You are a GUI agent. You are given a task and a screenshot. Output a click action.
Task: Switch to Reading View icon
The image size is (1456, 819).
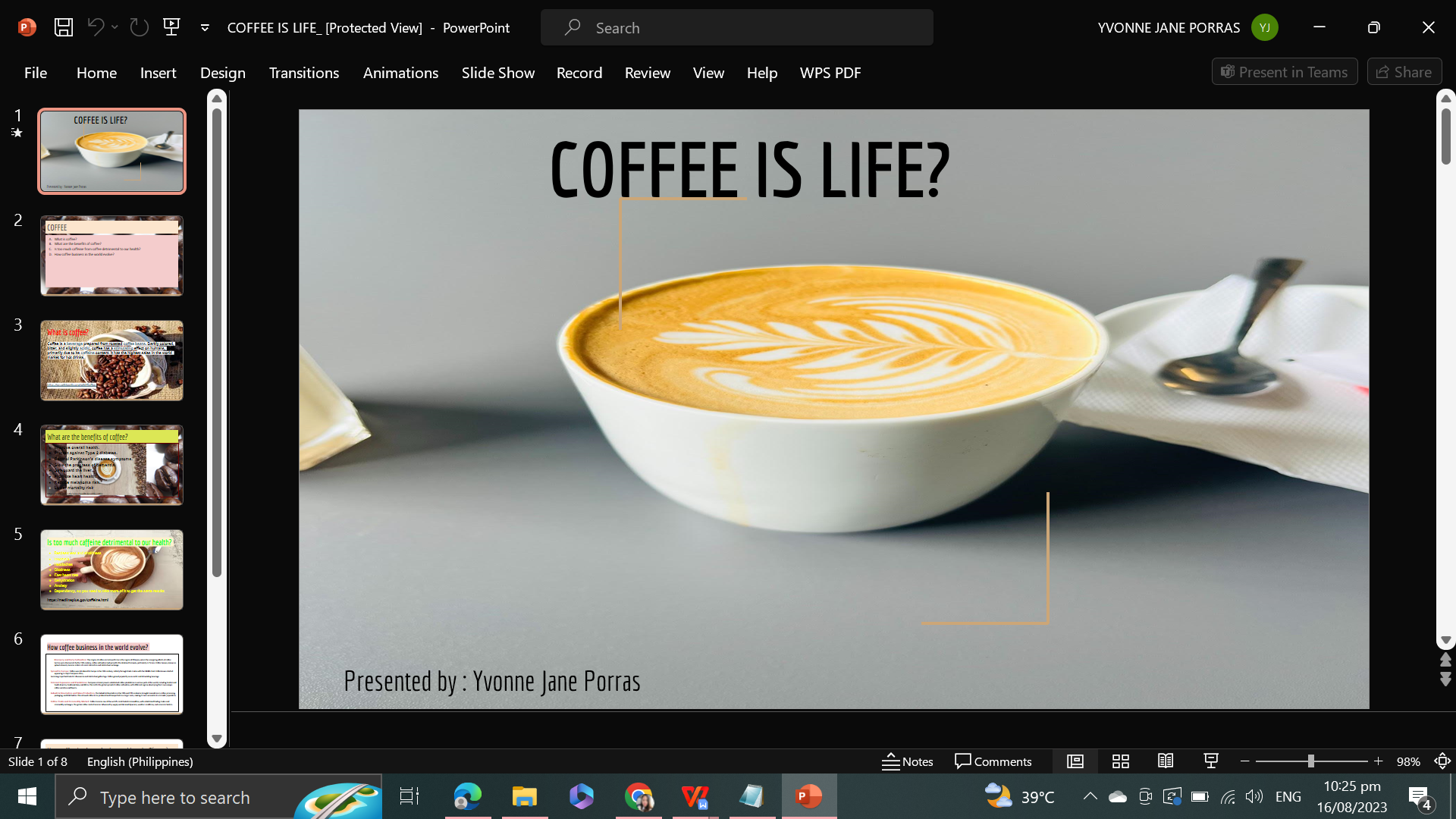[x=1166, y=761]
